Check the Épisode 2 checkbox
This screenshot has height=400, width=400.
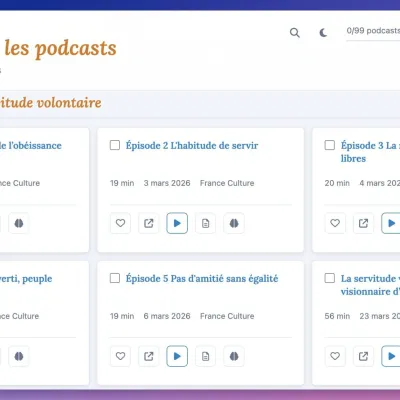pyautogui.click(x=115, y=145)
